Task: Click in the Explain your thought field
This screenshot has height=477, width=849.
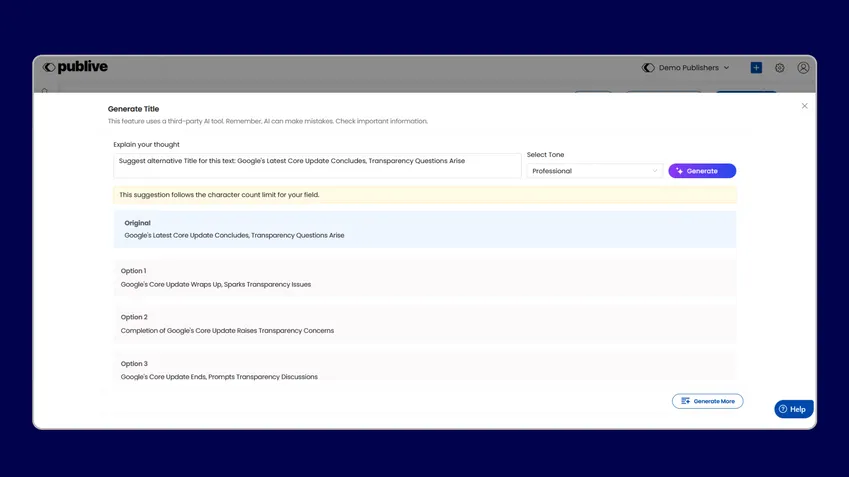Action: (x=317, y=165)
